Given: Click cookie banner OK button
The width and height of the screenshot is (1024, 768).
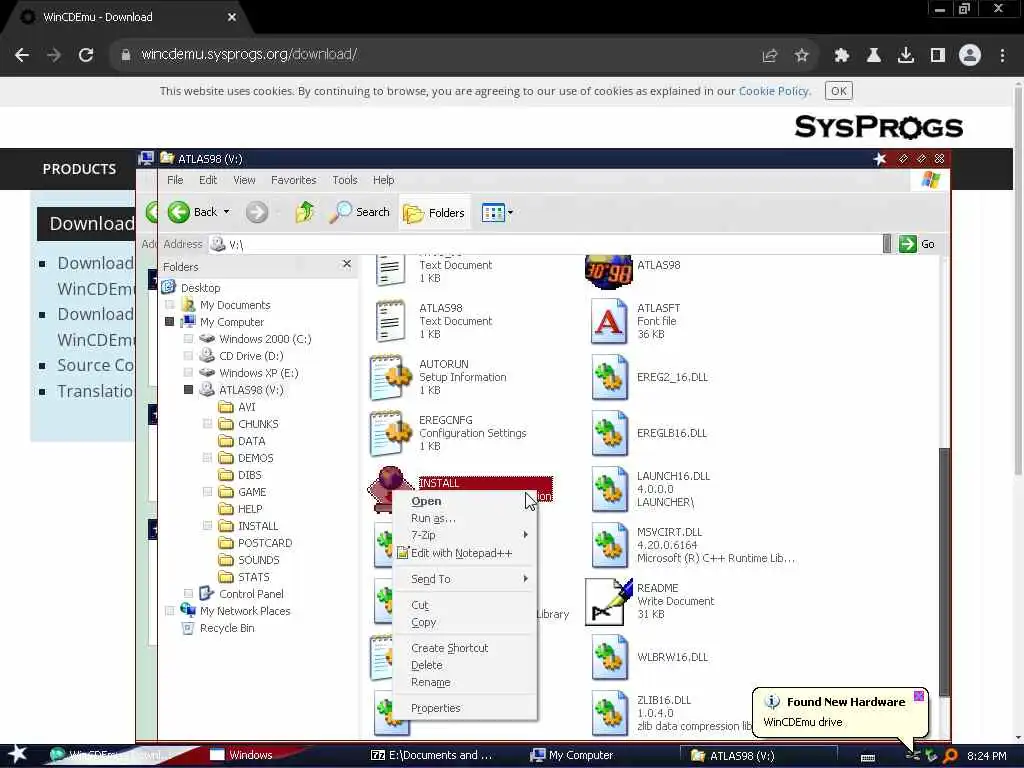Looking at the screenshot, I should [839, 91].
